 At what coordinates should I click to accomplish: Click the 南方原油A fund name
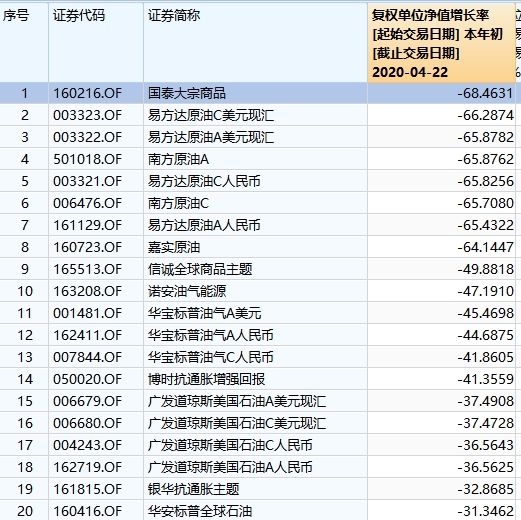178,159
